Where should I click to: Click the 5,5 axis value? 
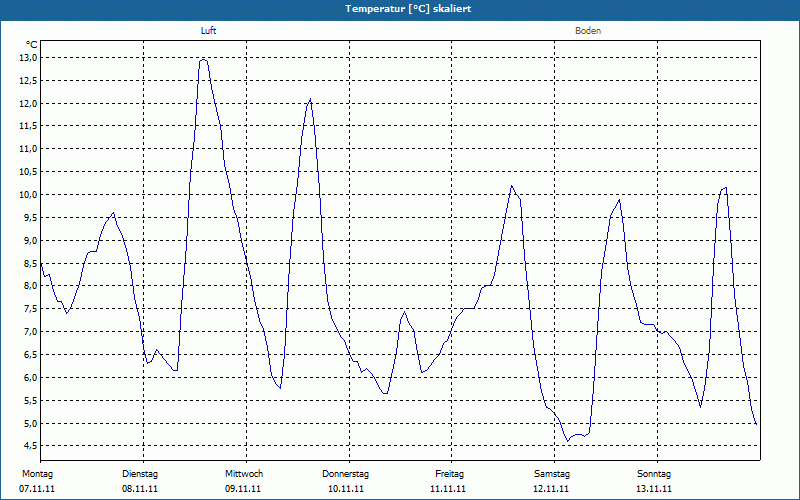[x=31, y=401]
